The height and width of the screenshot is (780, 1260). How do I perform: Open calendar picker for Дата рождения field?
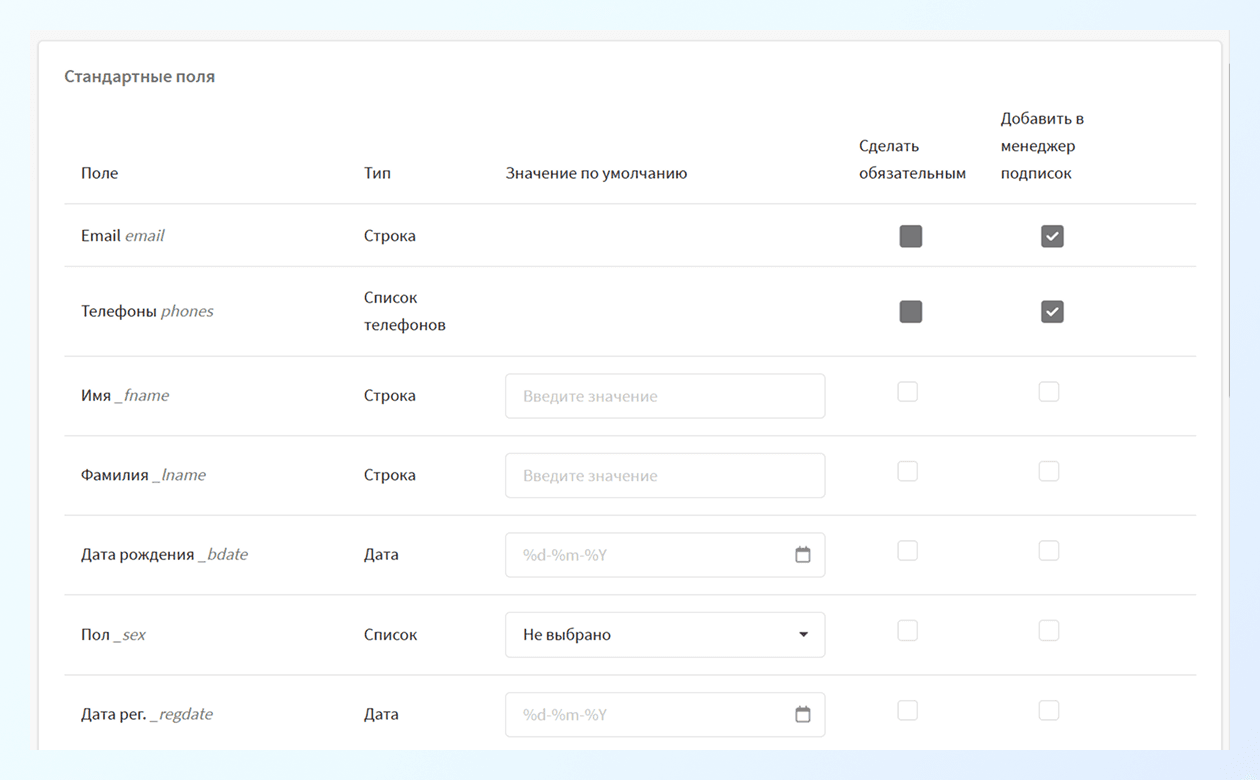tap(802, 555)
